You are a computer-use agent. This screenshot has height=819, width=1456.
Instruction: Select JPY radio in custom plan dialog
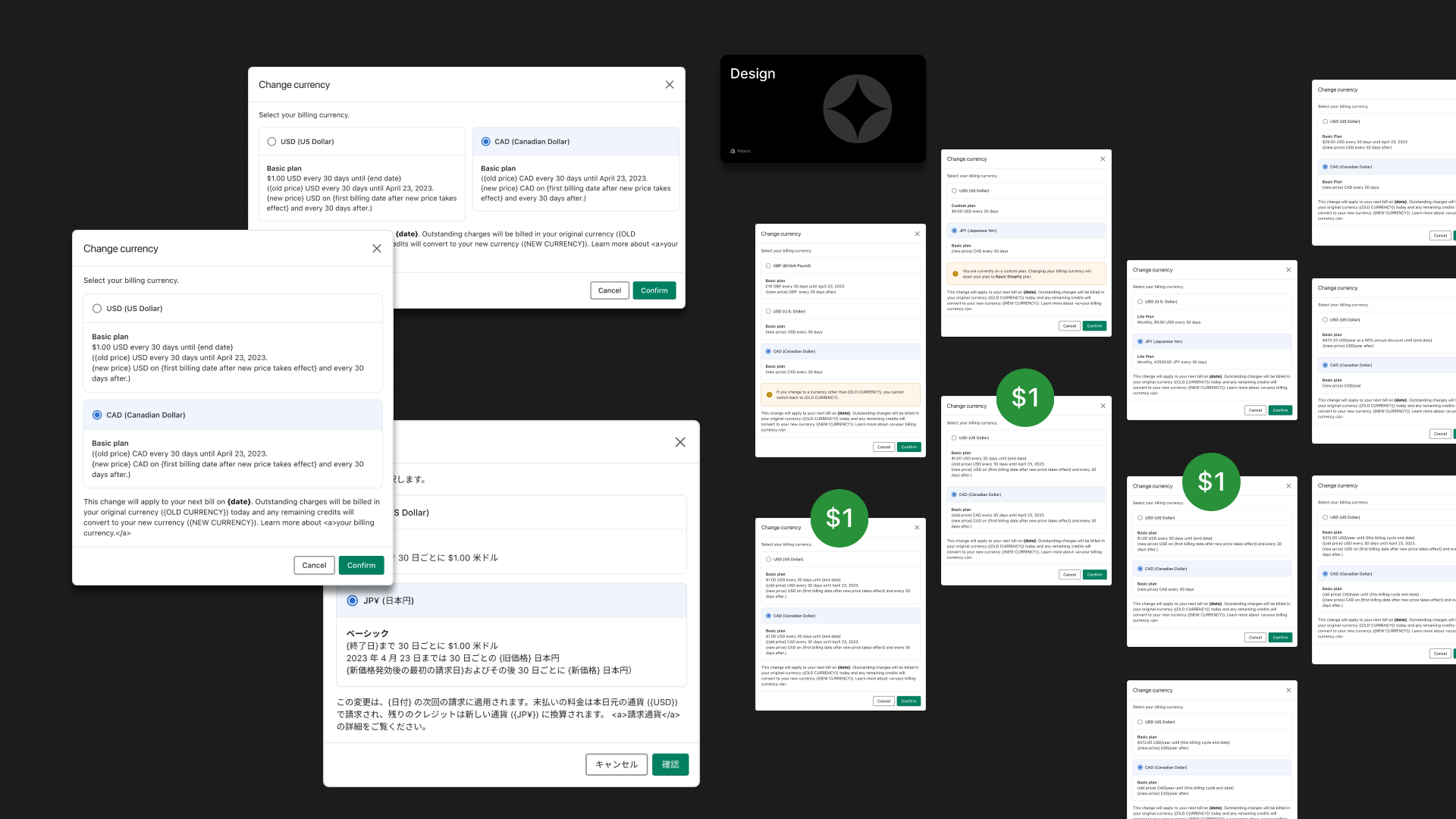(954, 231)
